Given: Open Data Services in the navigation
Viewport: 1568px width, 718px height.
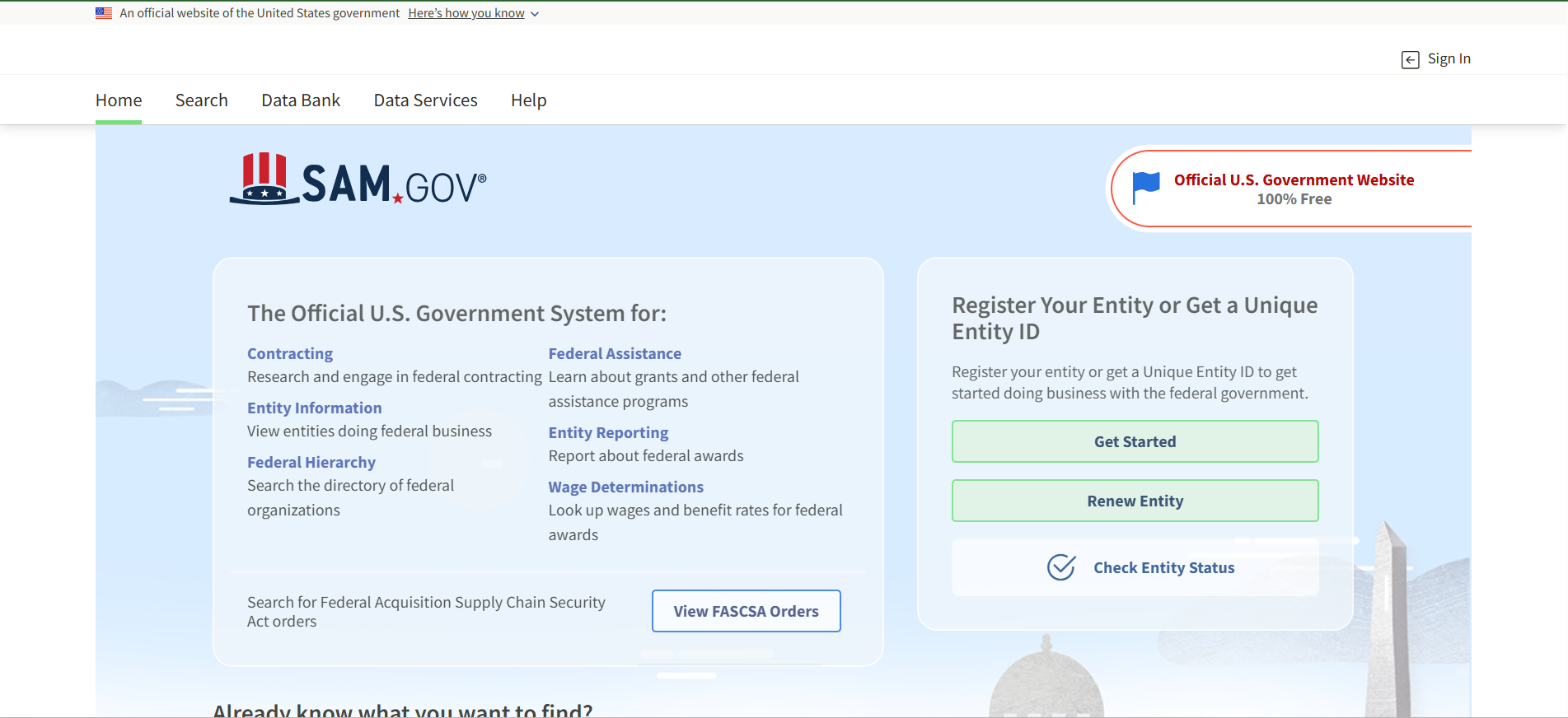Looking at the screenshot, I should pyautogui.click(x=425, y=100).
